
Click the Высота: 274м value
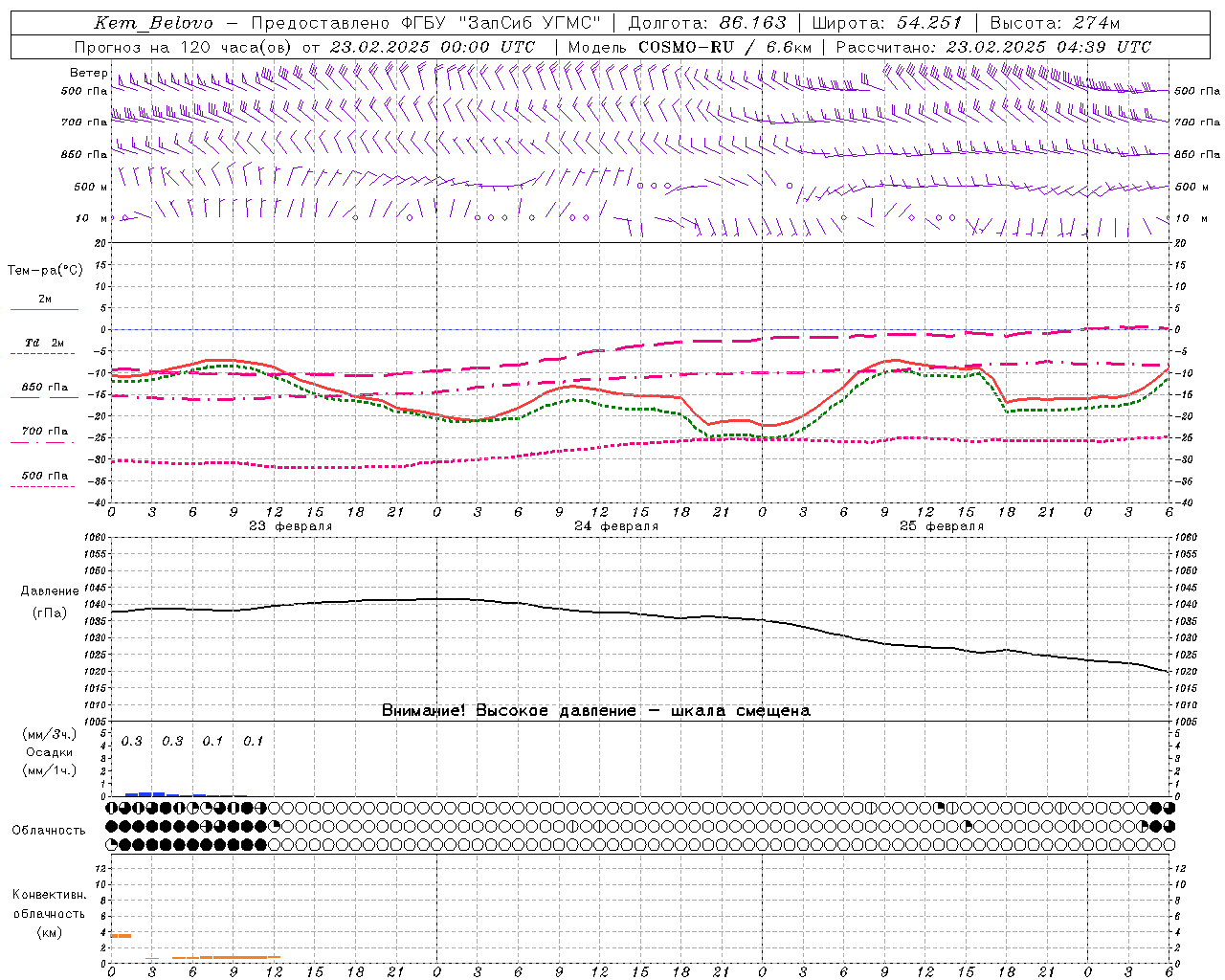tap(1055, 23)
